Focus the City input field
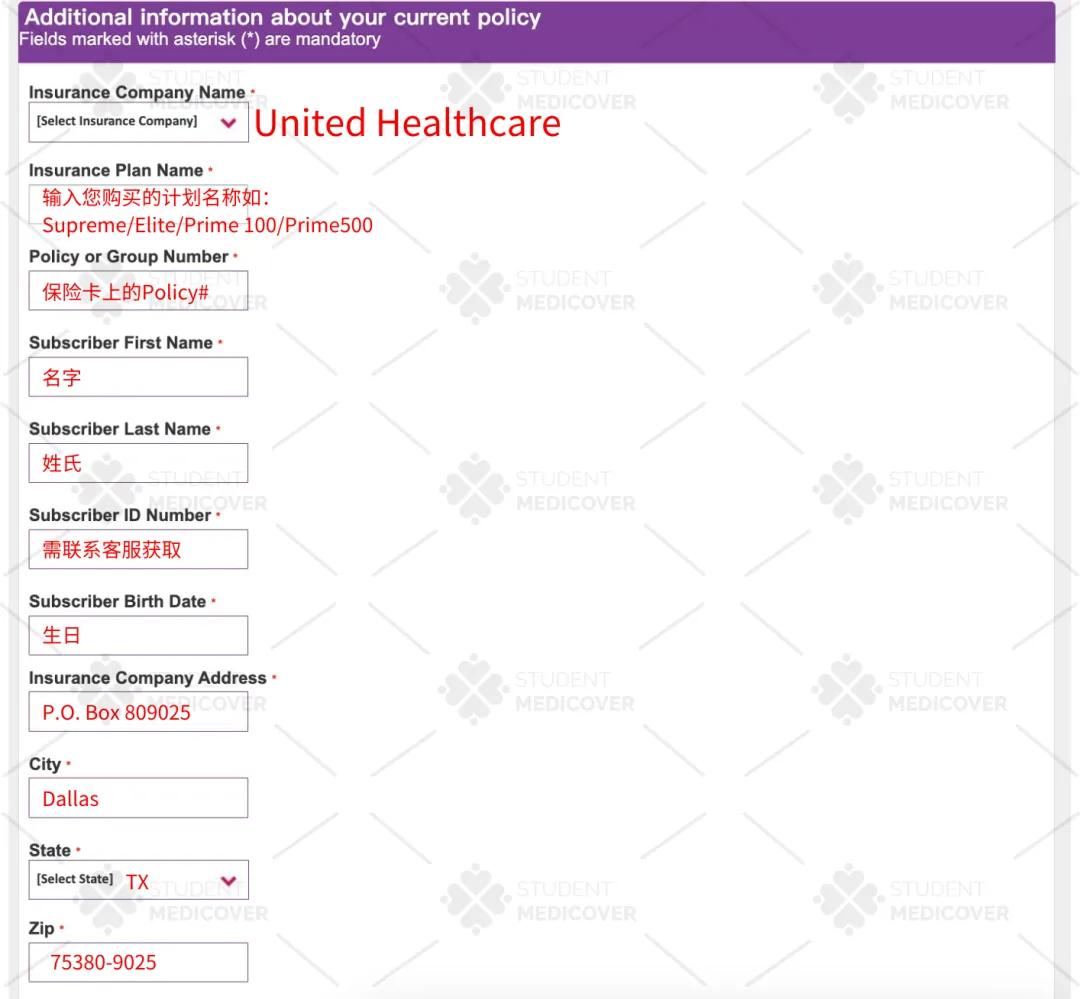1080x999 pixels. [138, 798]
